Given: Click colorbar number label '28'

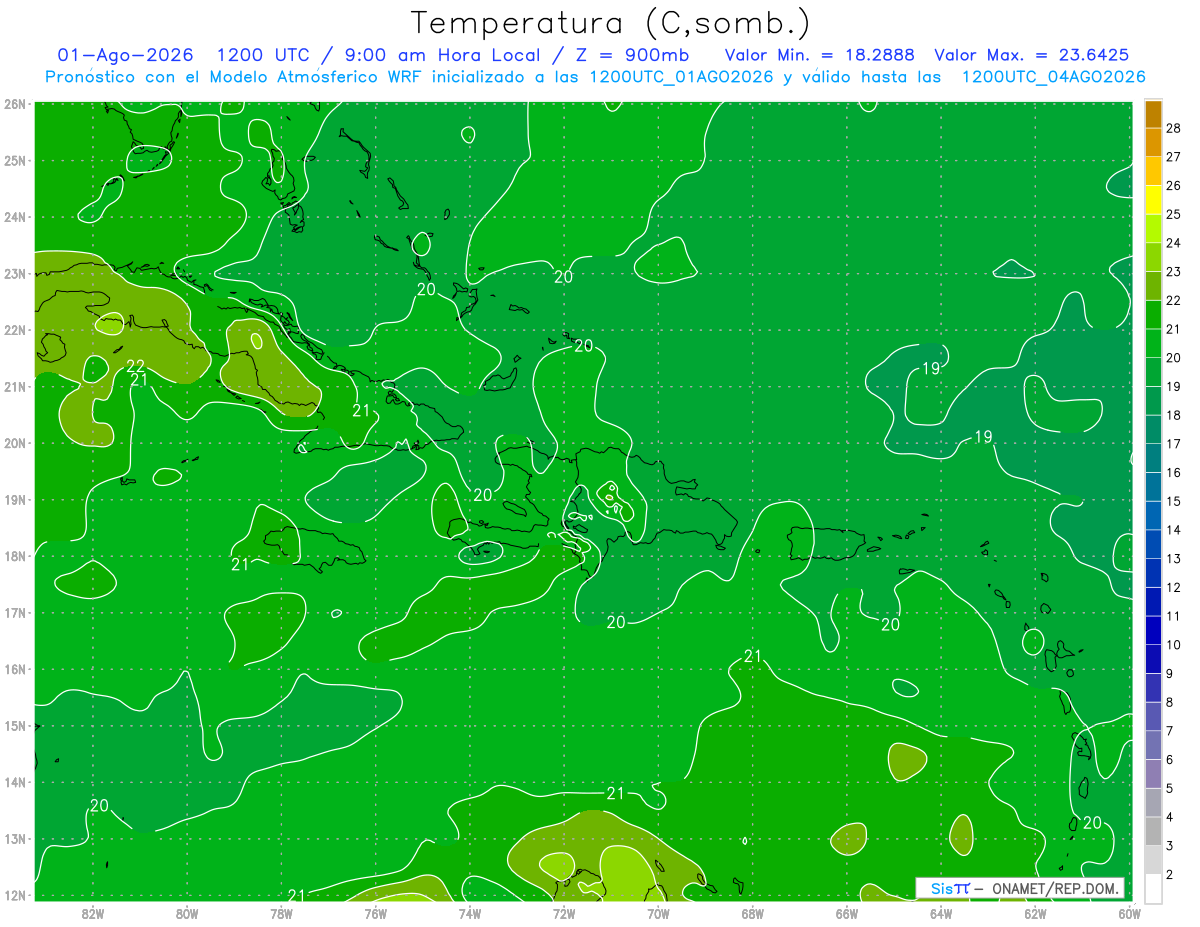Looking at the screenshot, I should pos(1174,128).
